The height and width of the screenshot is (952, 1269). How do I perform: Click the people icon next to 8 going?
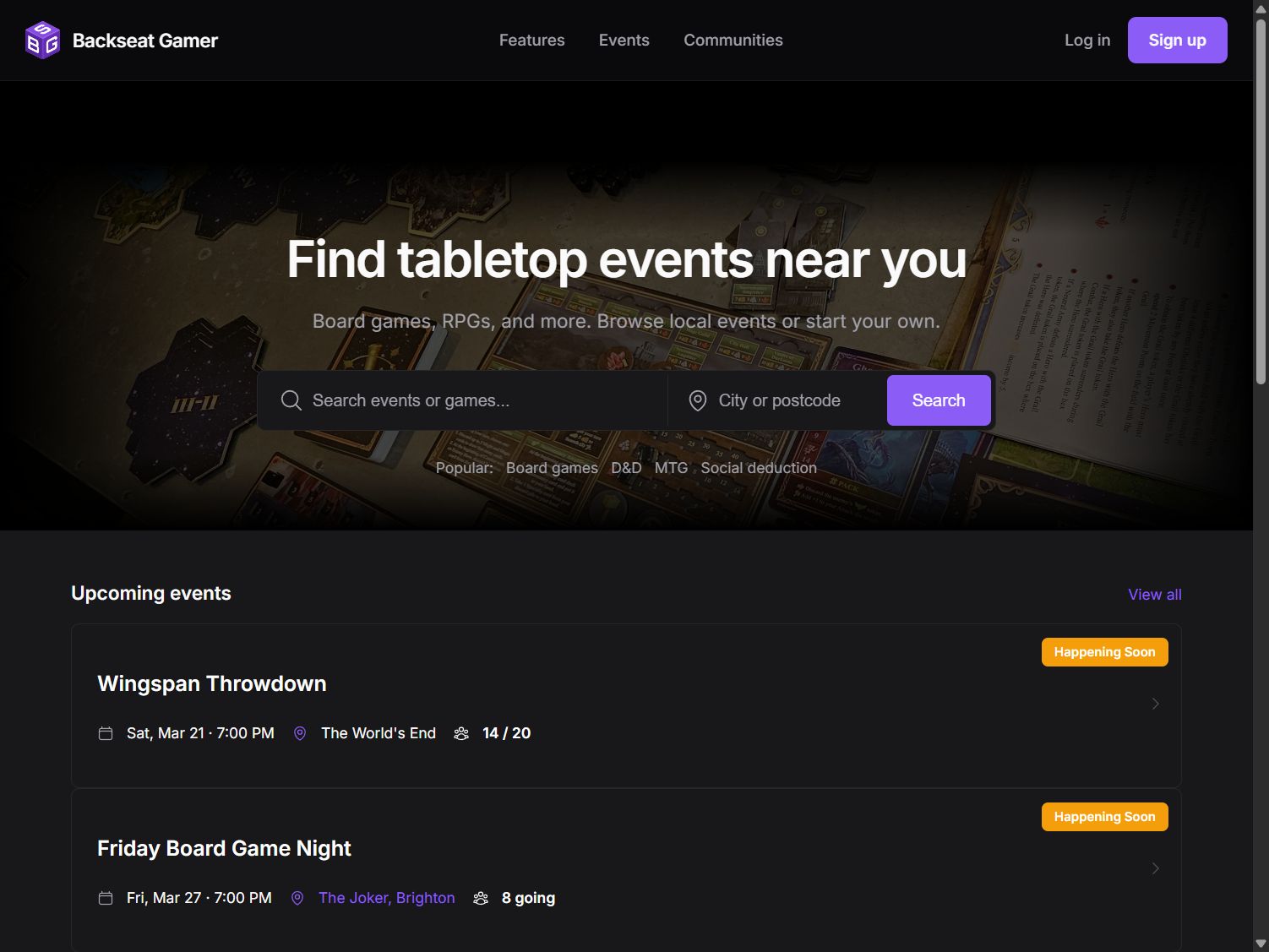(x=481, y=898)
